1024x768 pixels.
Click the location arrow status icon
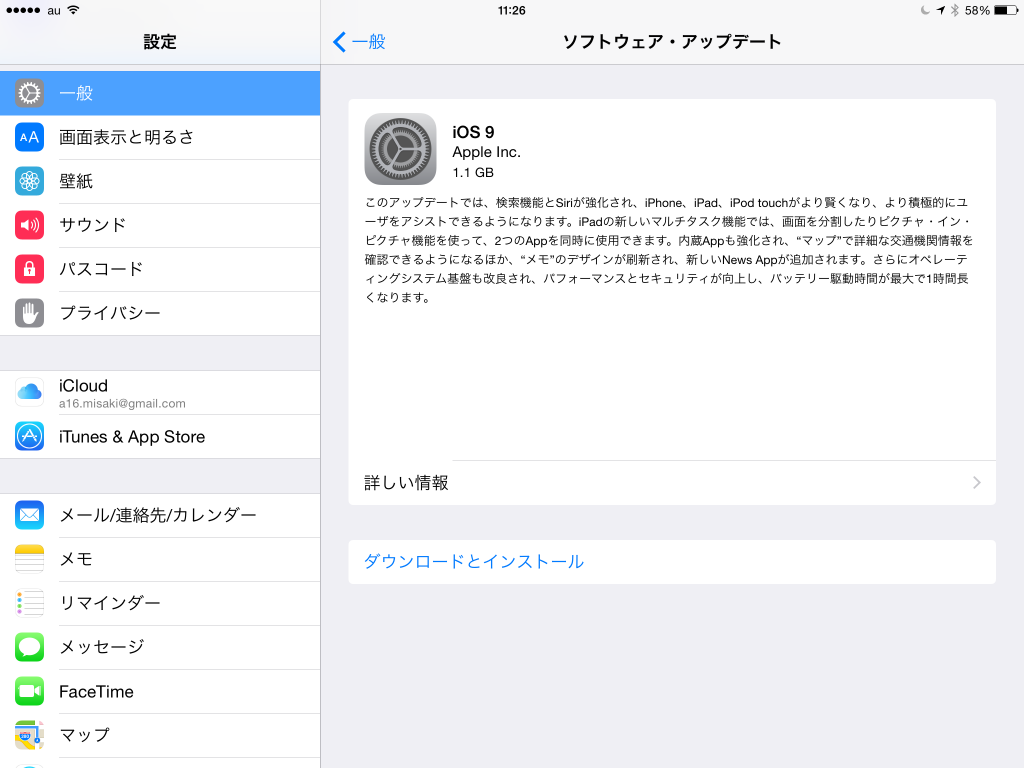point(940,10)
